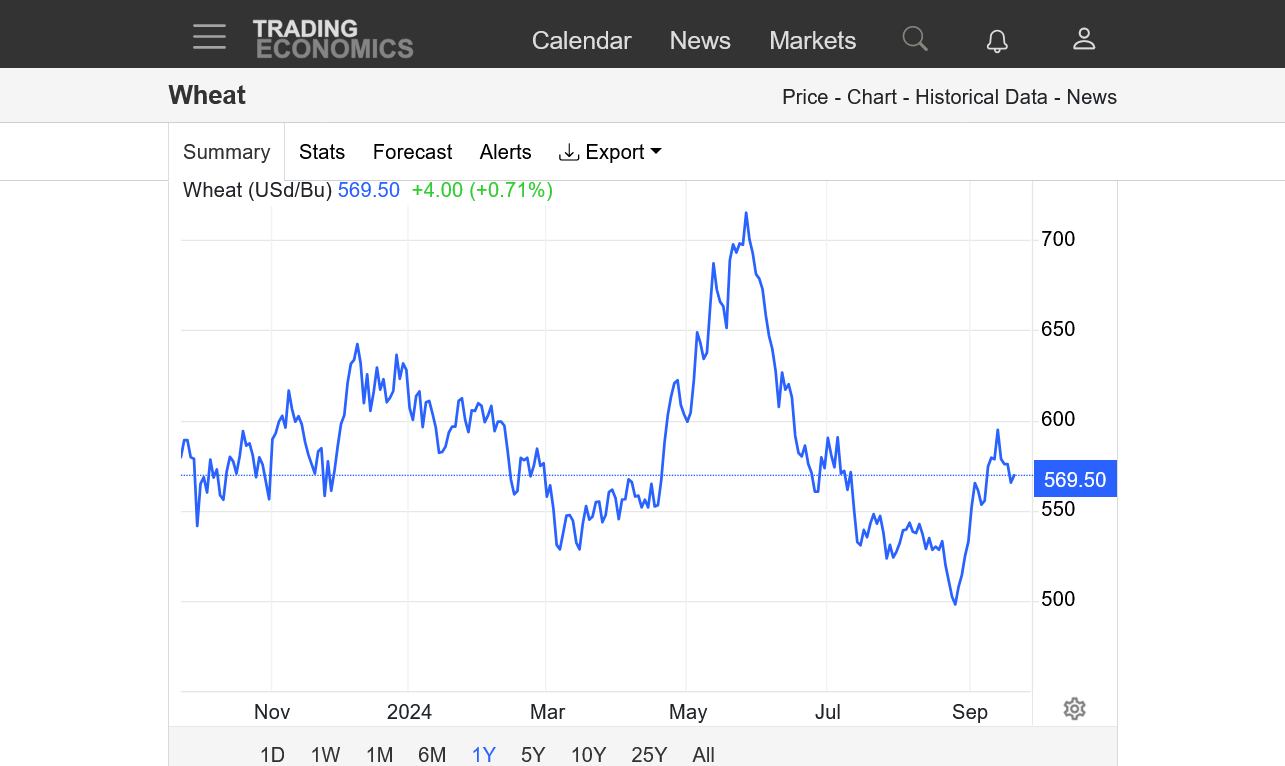Click the Trading Economics logo
The image size is (1285, 766).
click(x=333, y=39)
